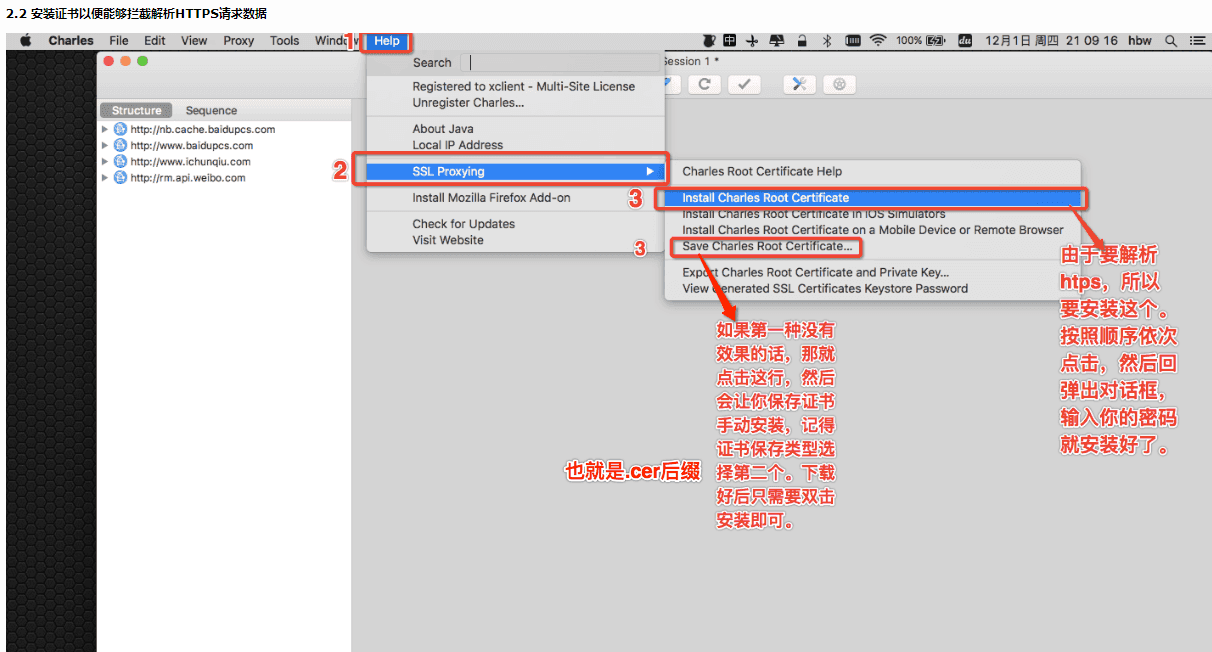Click the date and time display
This screenshot has width=1212, height=652.
tap(1051, 41)
